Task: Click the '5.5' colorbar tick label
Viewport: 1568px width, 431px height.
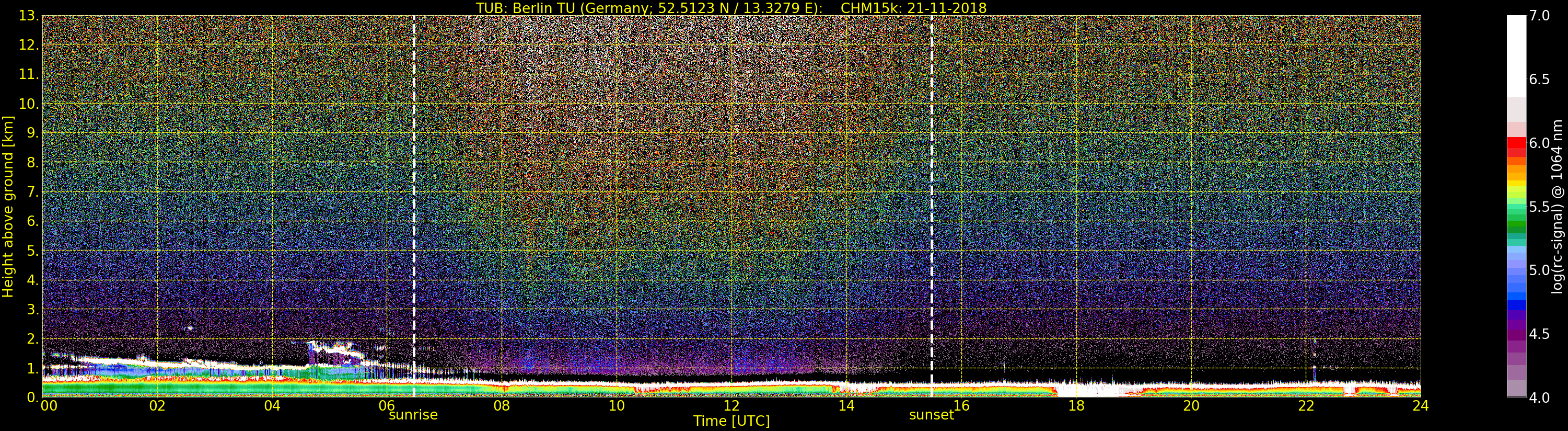Action: tap(1539, 207)
